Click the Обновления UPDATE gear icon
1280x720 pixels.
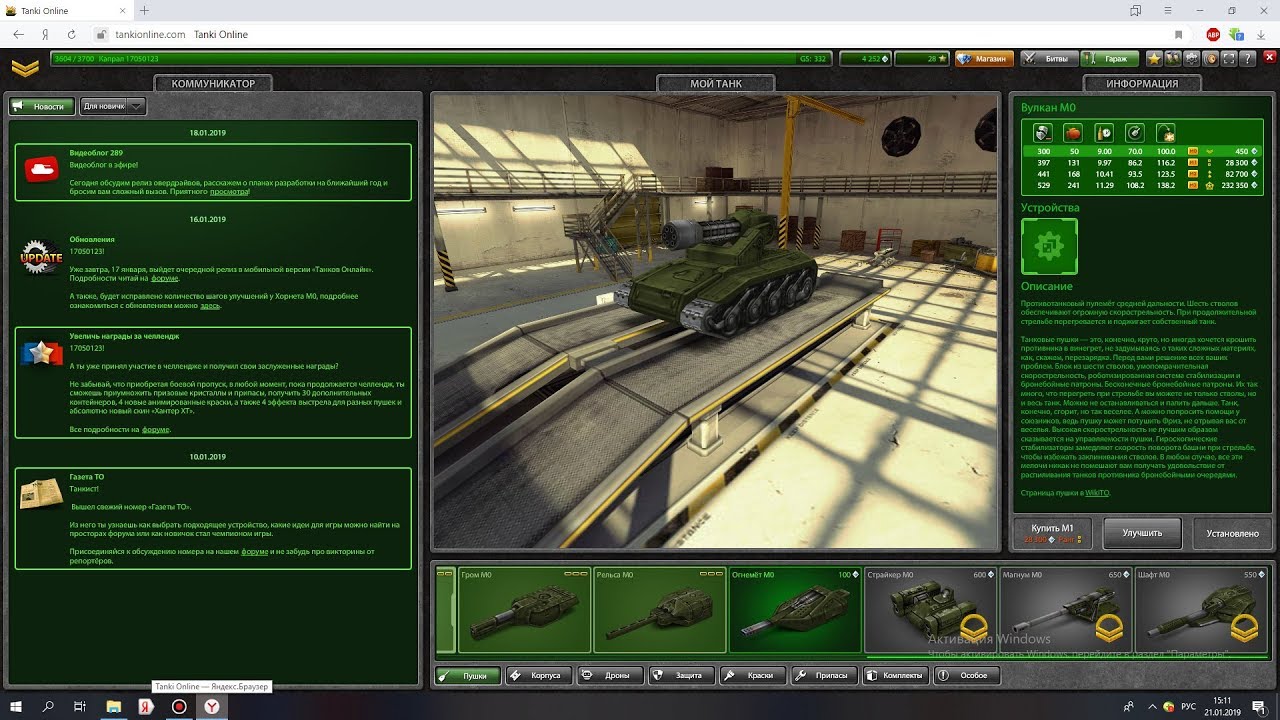(x=42, y=257)
